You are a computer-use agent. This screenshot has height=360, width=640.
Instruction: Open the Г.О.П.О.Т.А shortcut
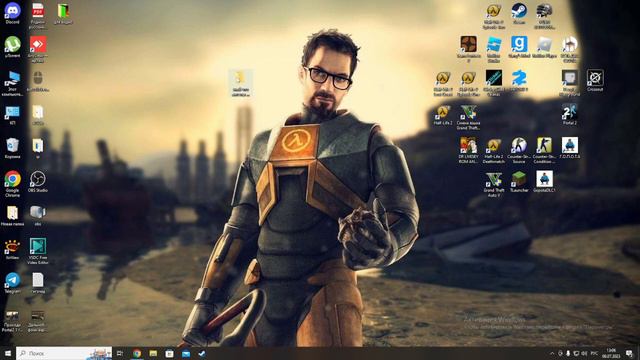point(569,148)
